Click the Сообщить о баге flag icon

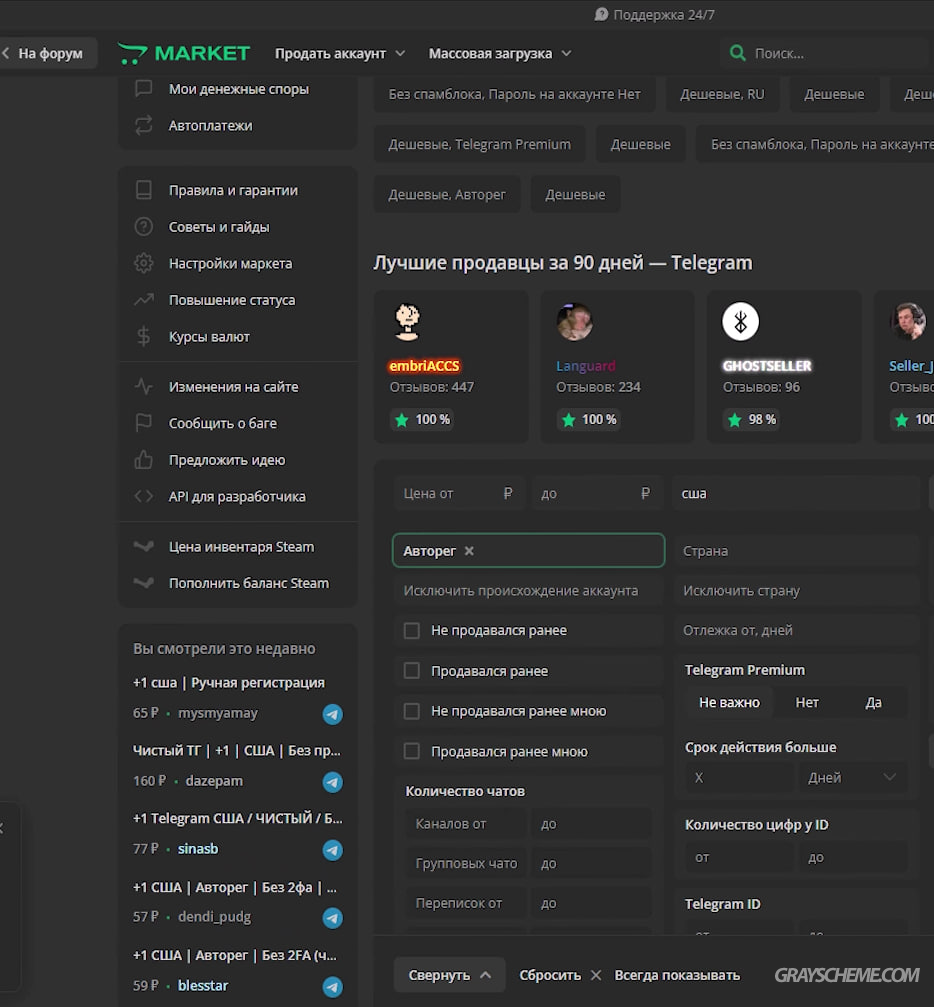point(143,423)
